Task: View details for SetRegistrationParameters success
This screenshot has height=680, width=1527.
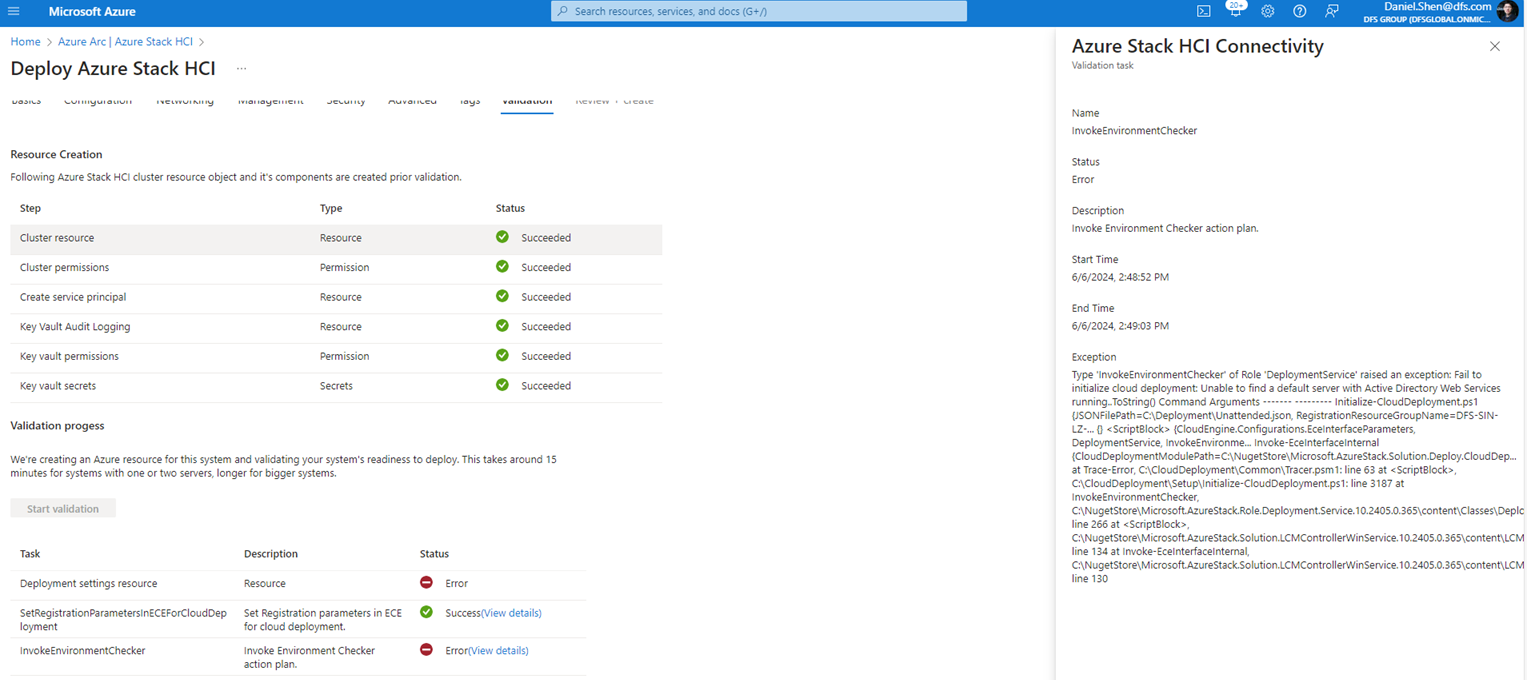Action: coord(511,613)
